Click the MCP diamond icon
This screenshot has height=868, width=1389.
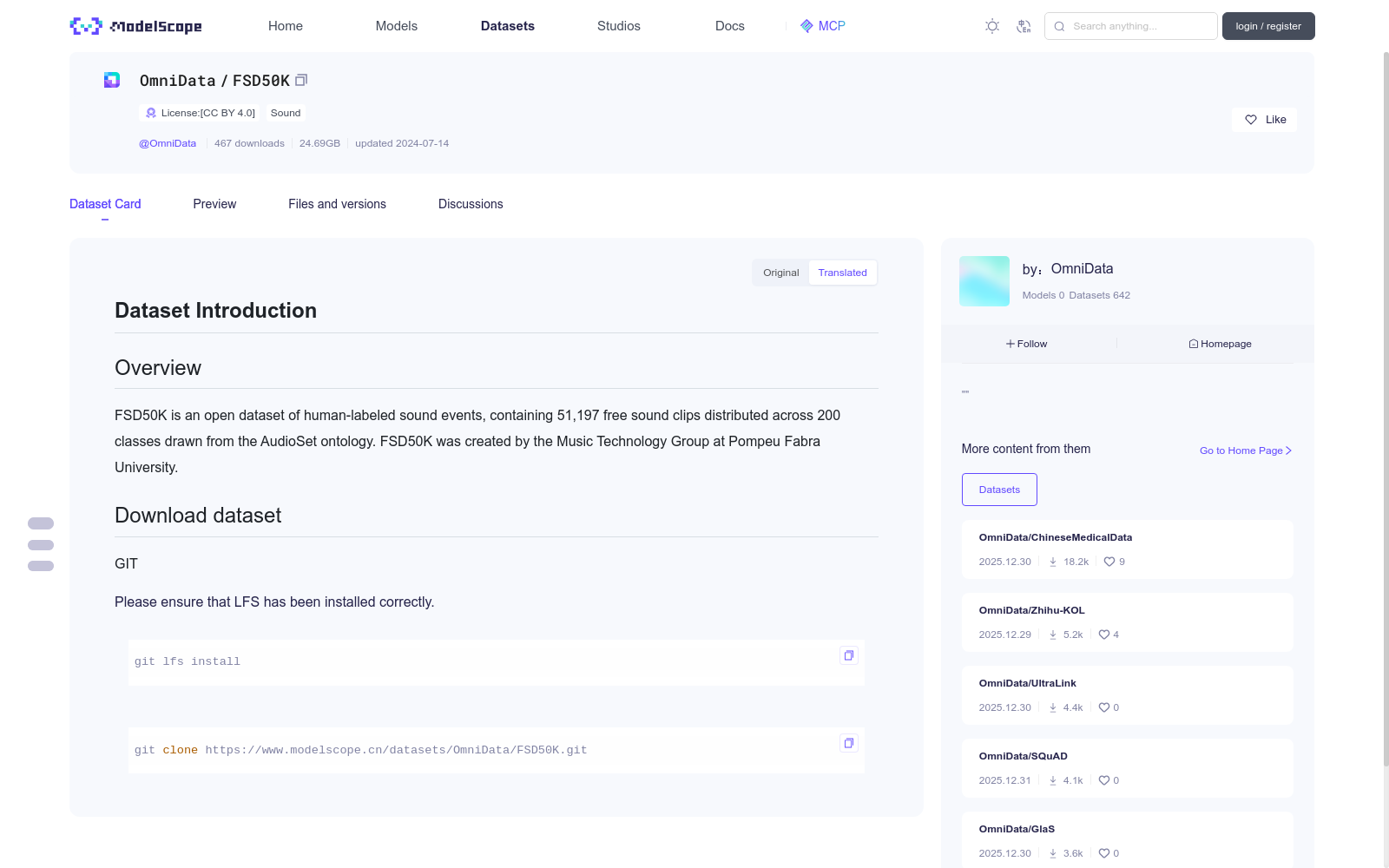tap(806, 26)
